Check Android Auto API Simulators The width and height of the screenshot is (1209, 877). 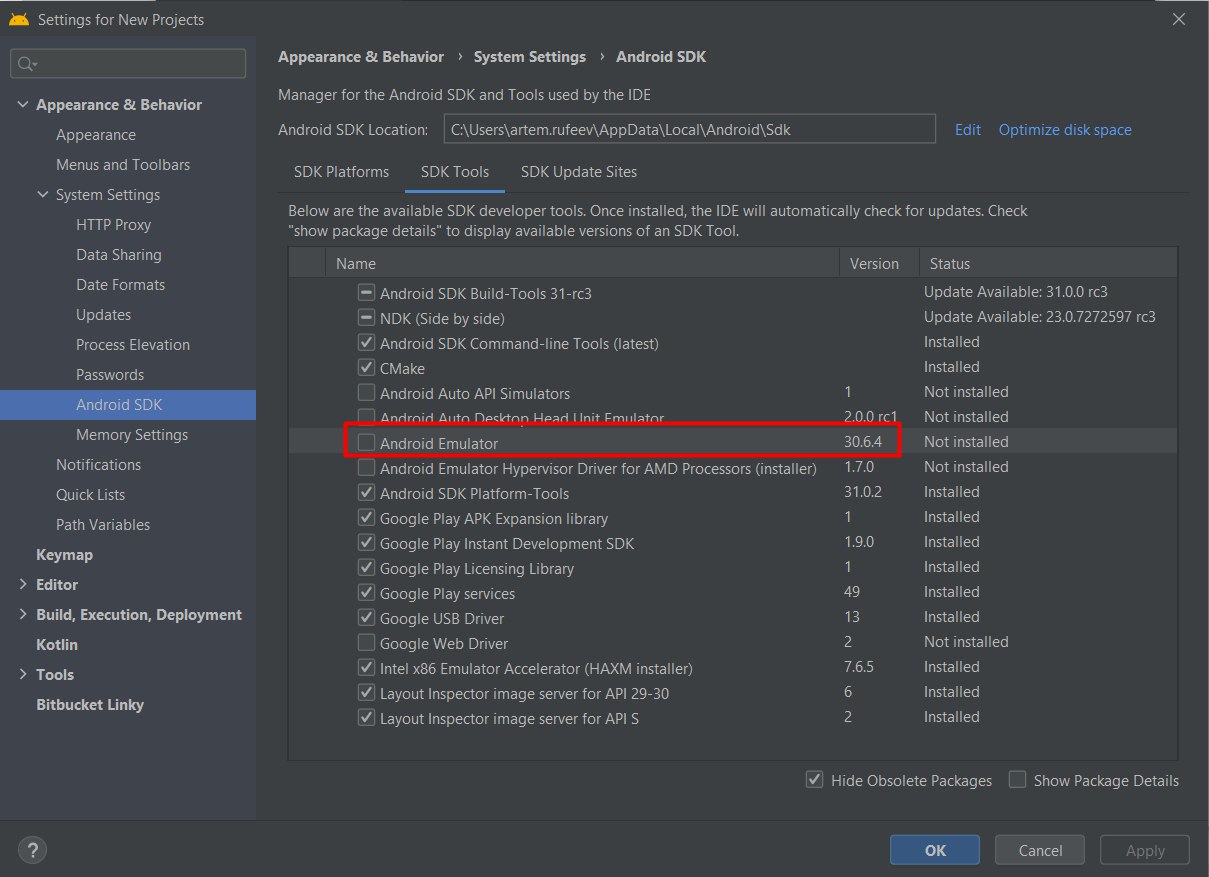(x=367, y=393)
